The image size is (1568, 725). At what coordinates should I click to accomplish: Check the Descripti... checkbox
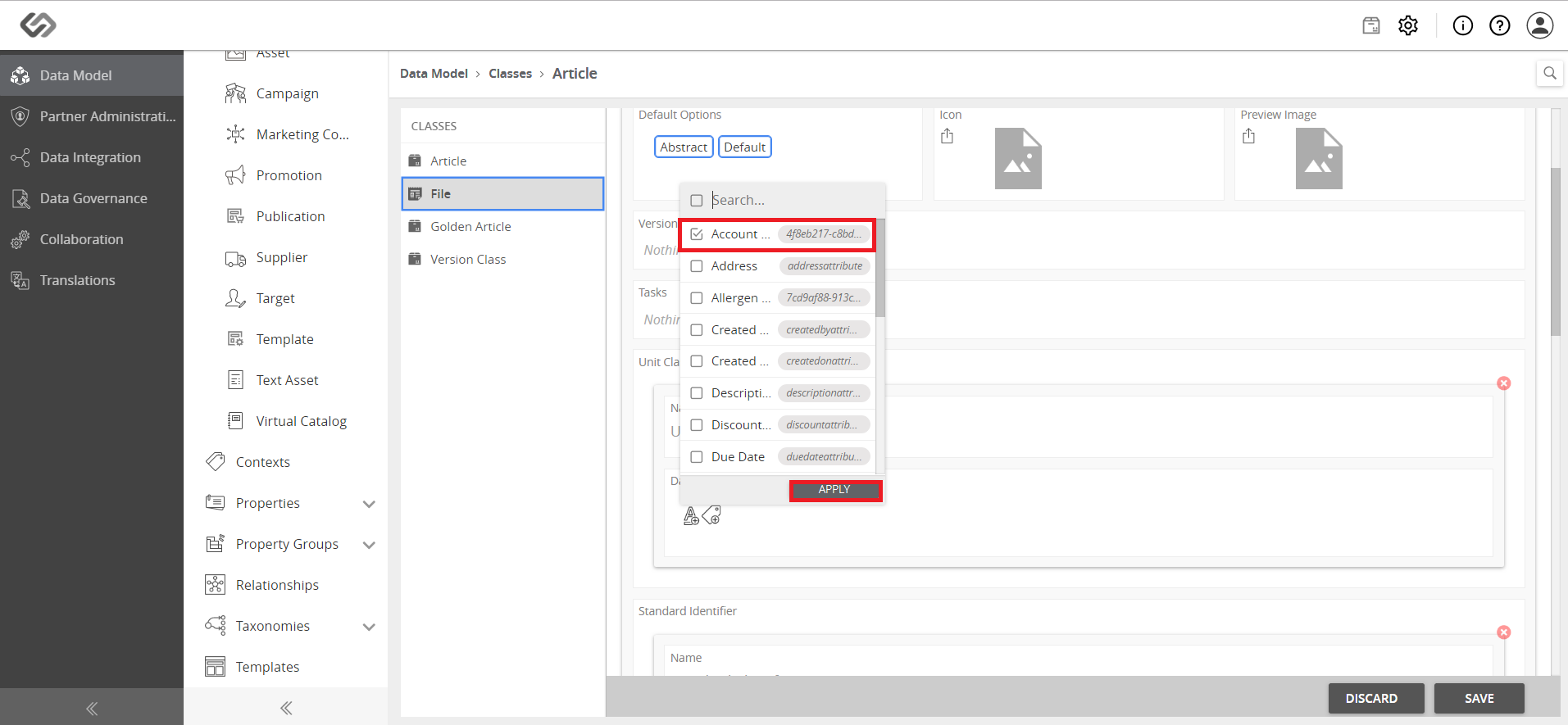coord(697,393)
